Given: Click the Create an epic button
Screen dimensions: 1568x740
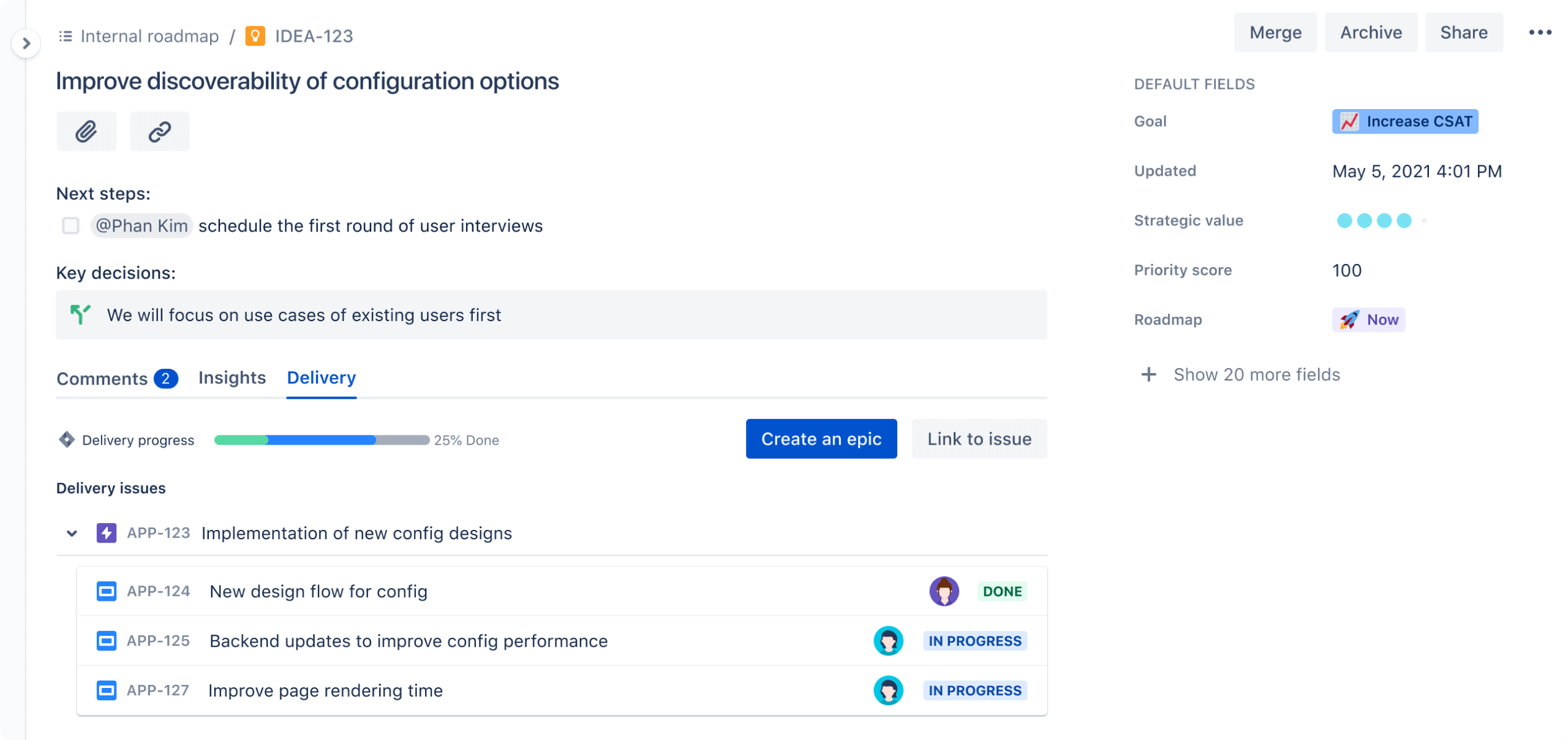Looking at the screenshot, I should pos(821,439).
